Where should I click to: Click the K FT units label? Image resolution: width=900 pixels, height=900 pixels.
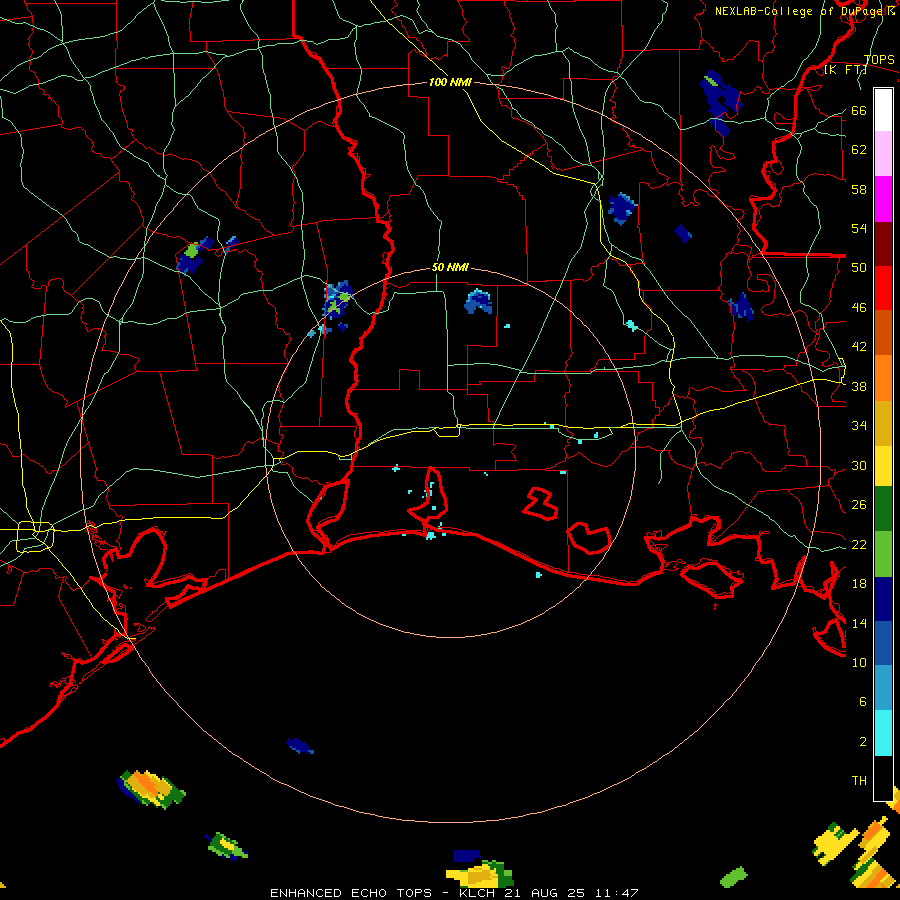pyautogui.click(x=845, y=69)
